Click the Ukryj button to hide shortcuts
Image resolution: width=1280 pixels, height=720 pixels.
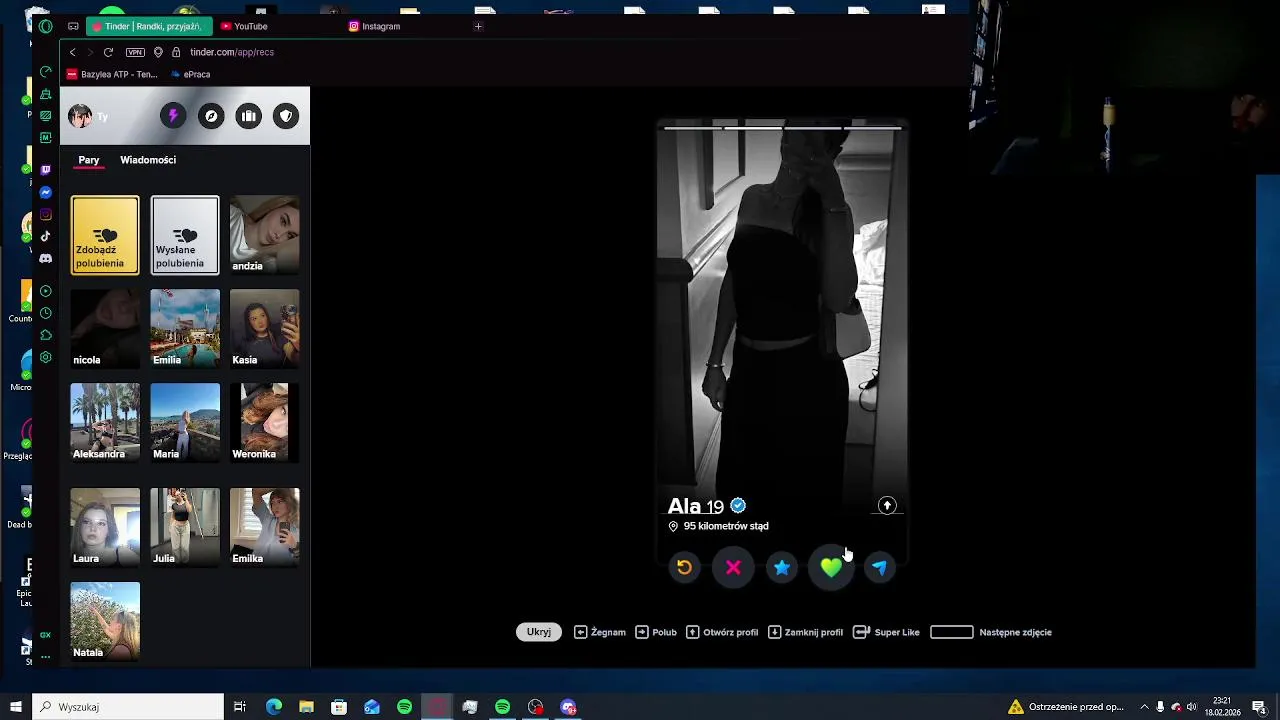[x=539, y=632]
